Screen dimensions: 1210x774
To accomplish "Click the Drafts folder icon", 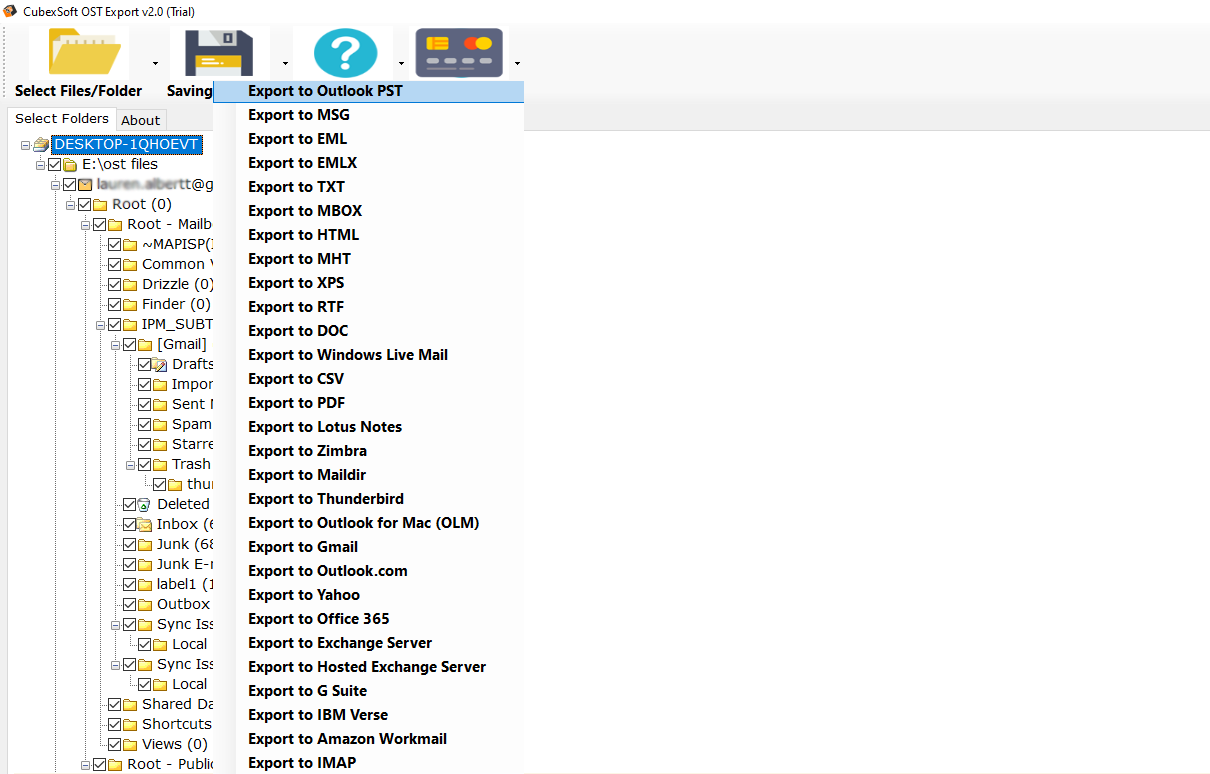I will 160,364.
